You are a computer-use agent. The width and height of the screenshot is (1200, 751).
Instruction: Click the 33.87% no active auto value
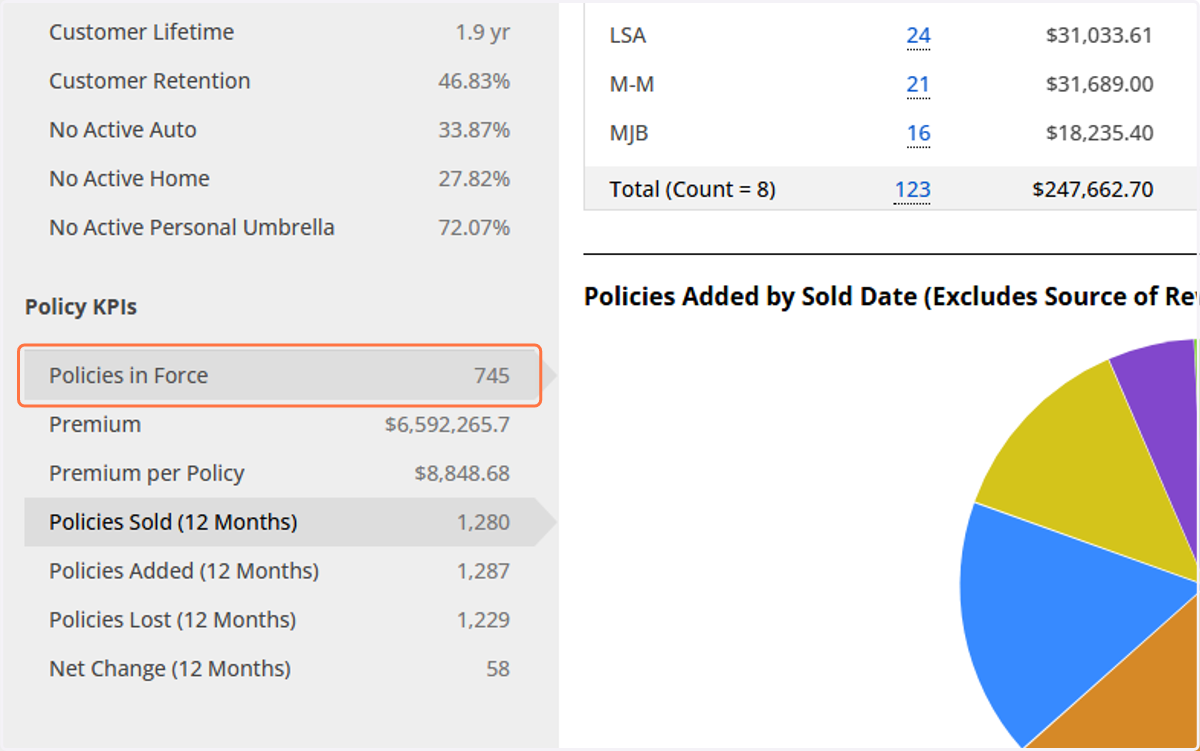click(x=474, y=130)
